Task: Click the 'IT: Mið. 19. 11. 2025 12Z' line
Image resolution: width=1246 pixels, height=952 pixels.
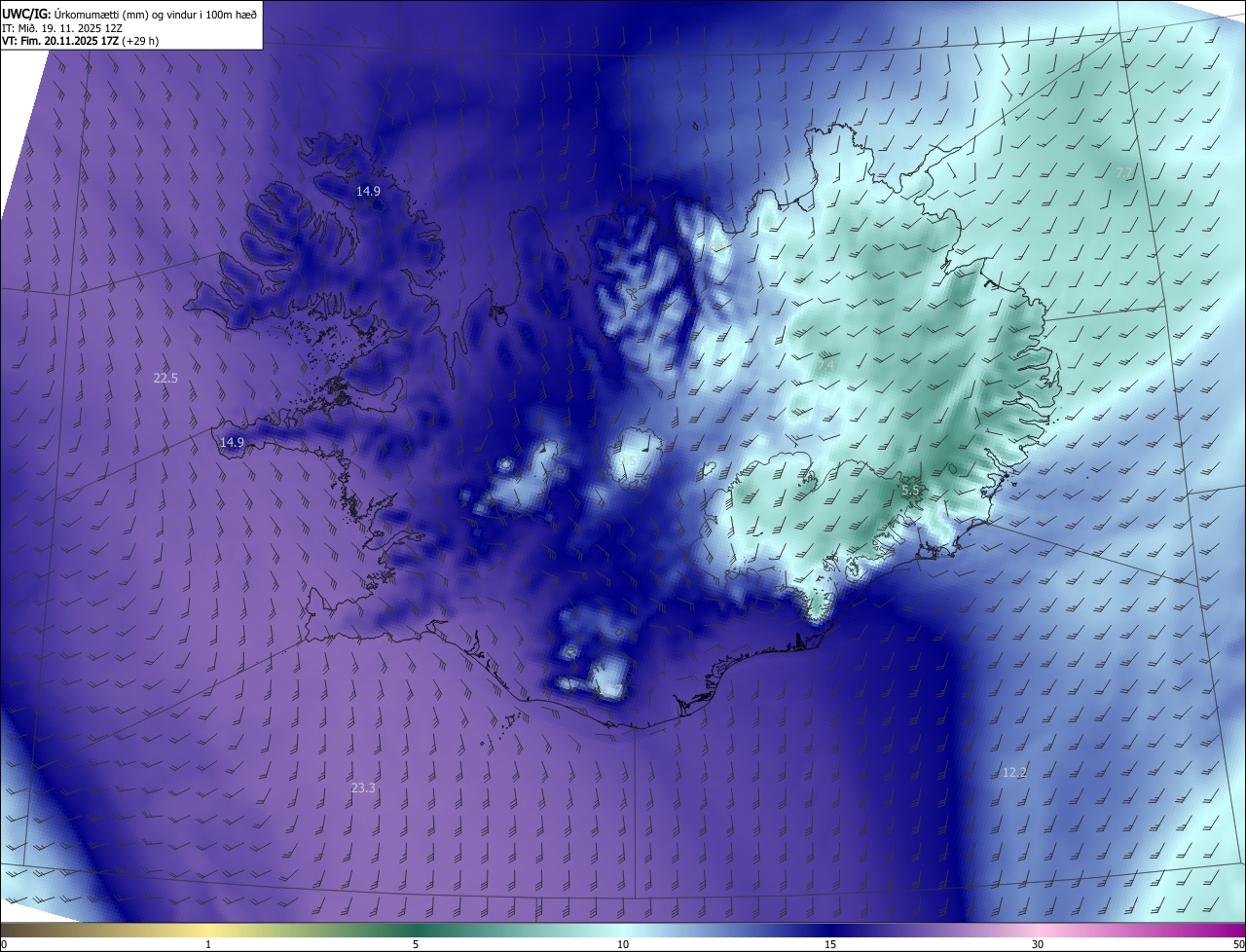Action: pyautogui.click(x=62, y=28)
